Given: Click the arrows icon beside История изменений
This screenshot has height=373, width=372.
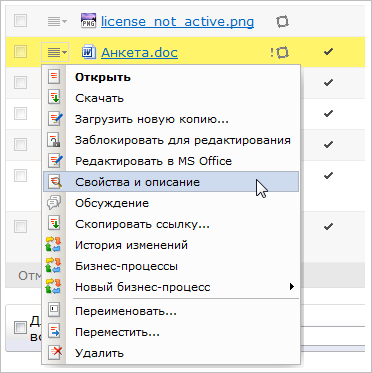Looking at the screenshot, I should click(53, 245).
